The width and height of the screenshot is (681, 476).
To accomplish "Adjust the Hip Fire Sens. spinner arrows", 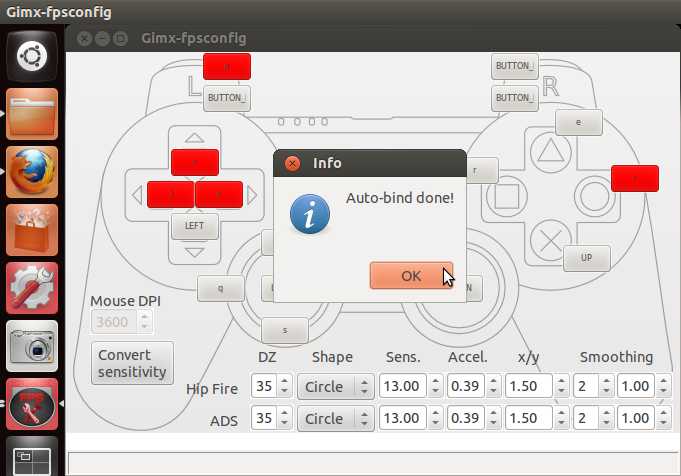I will pos(435,386).
